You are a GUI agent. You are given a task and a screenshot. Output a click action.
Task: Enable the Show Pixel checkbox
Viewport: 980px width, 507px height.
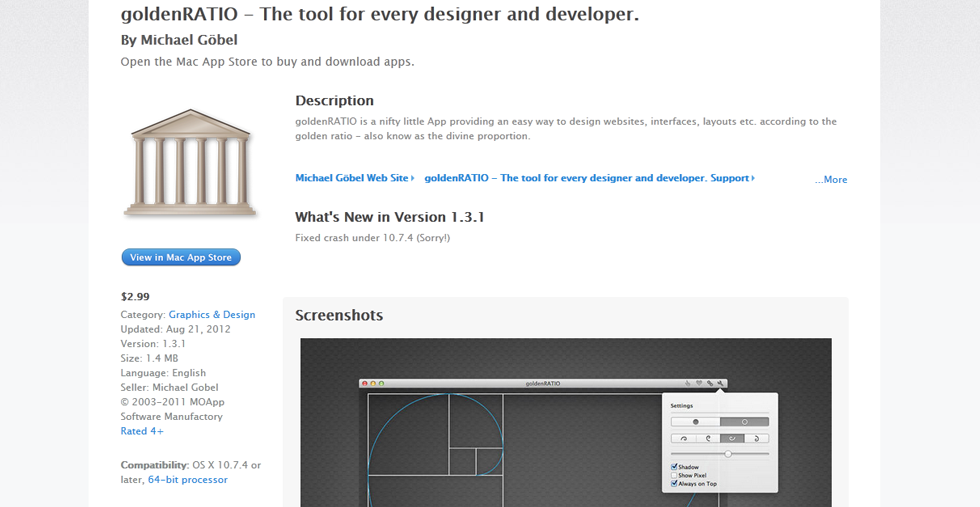pyautogui.click(x=674, y=475)
